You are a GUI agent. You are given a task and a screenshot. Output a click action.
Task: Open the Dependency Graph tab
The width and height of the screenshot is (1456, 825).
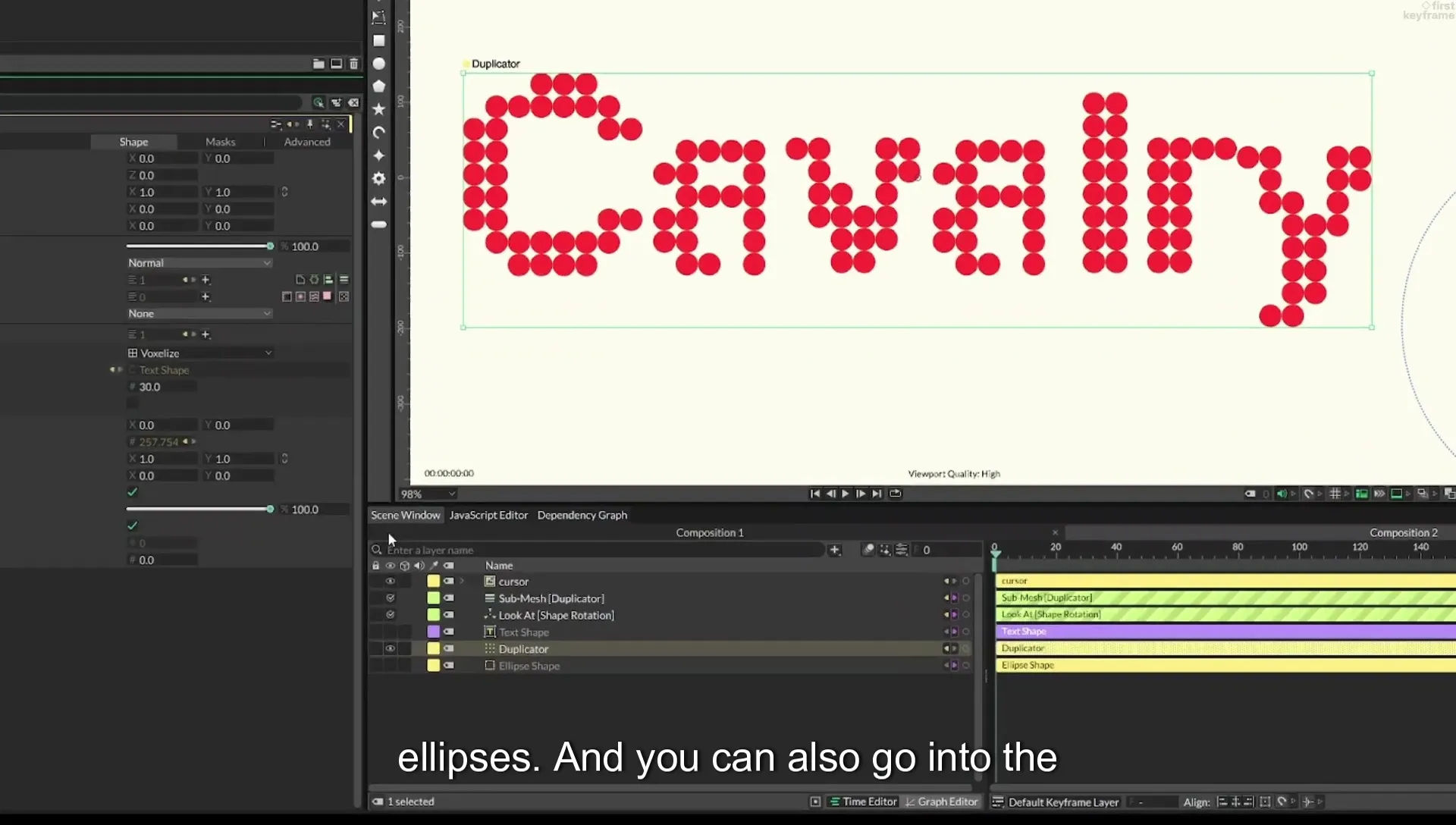pos(582,516)
